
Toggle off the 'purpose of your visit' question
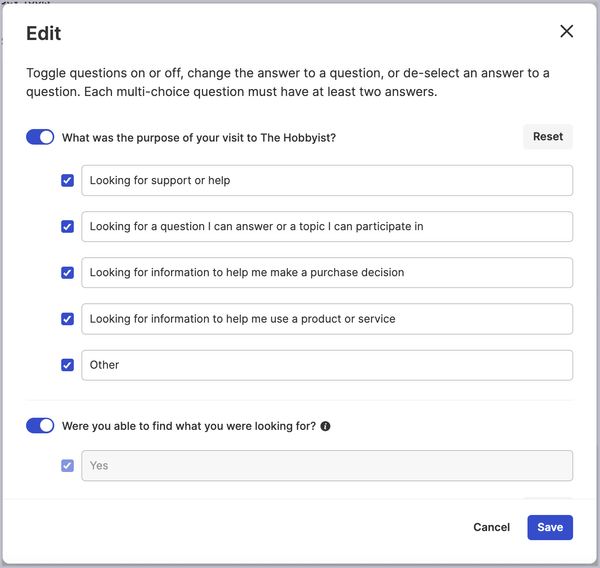tap(40, 137)
